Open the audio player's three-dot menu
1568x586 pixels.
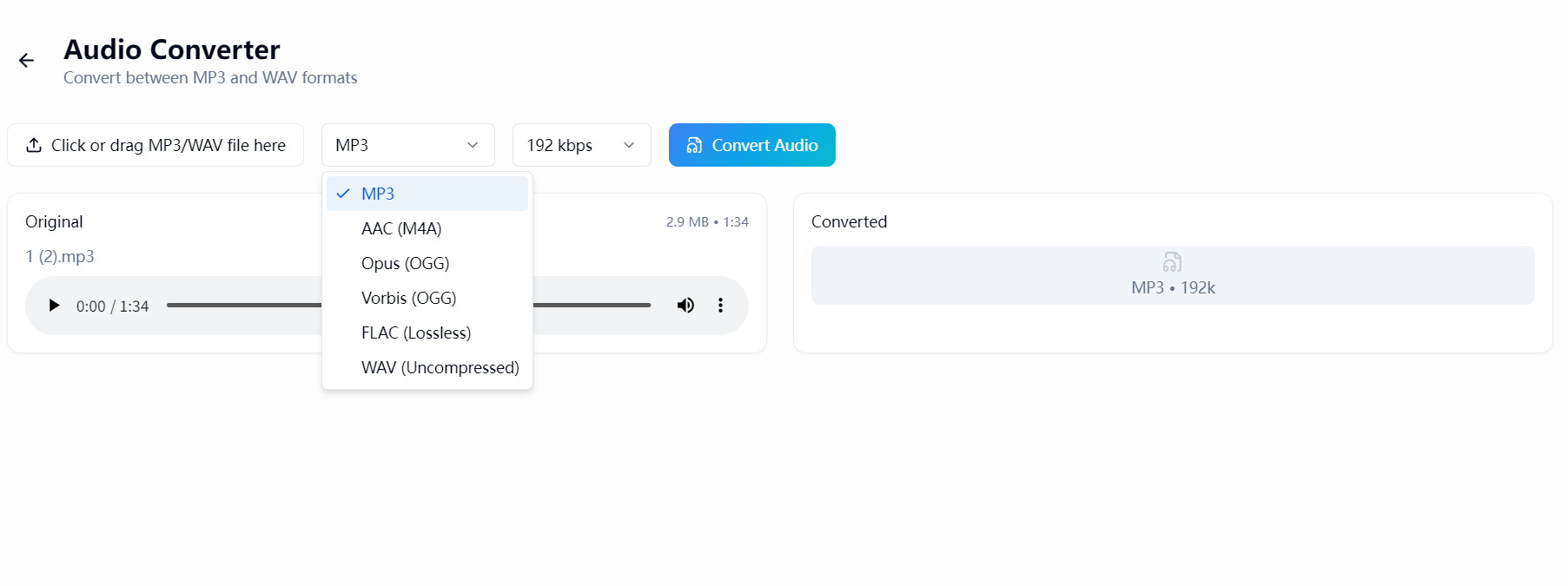720,306
